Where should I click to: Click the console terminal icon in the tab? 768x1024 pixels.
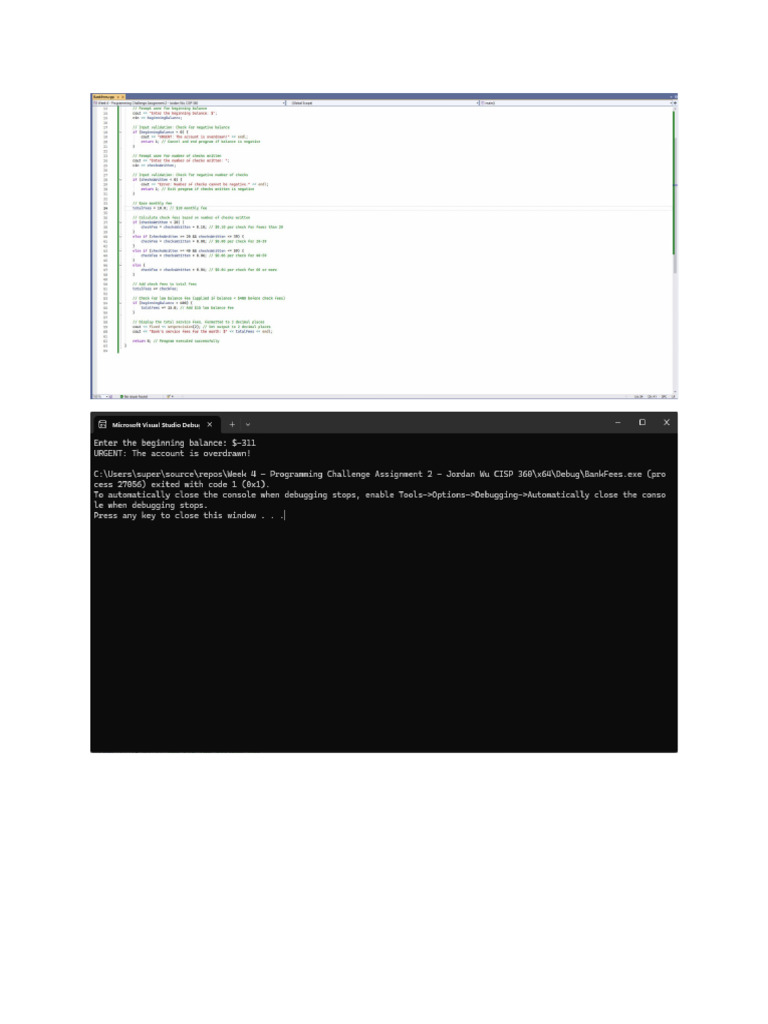pos(103,424)
